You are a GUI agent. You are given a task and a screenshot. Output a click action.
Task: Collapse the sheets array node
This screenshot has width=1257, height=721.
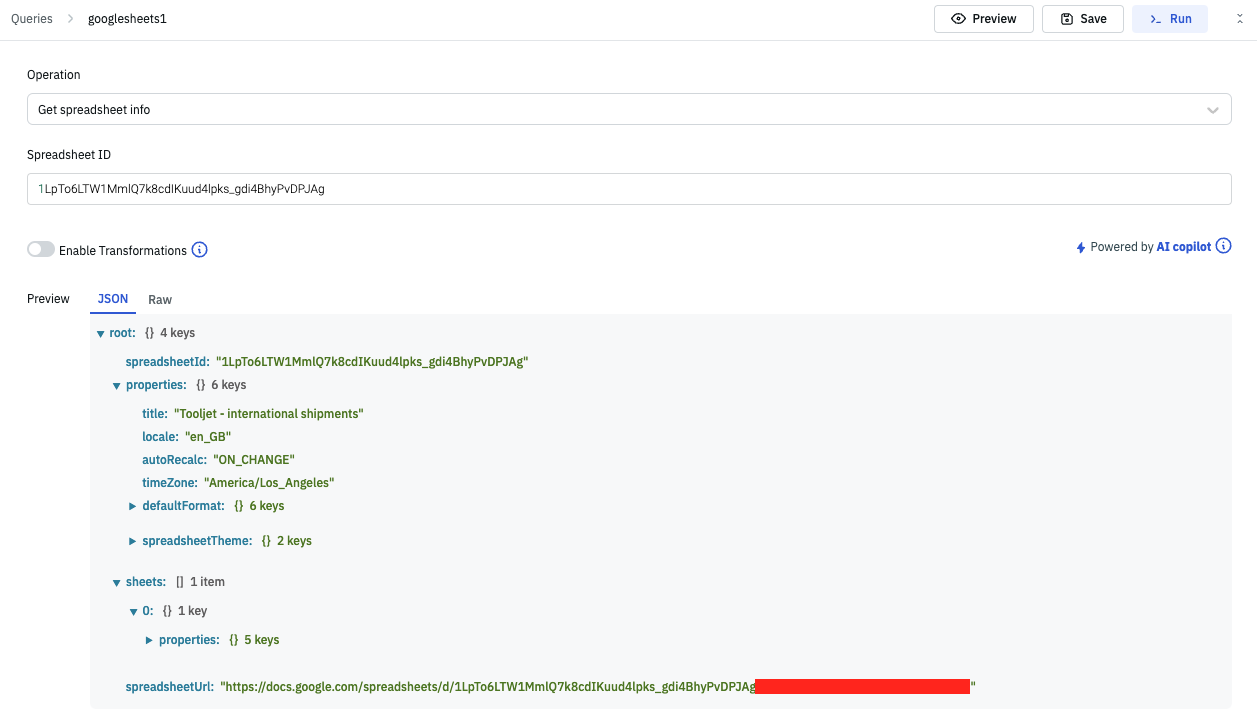[117, 582]
